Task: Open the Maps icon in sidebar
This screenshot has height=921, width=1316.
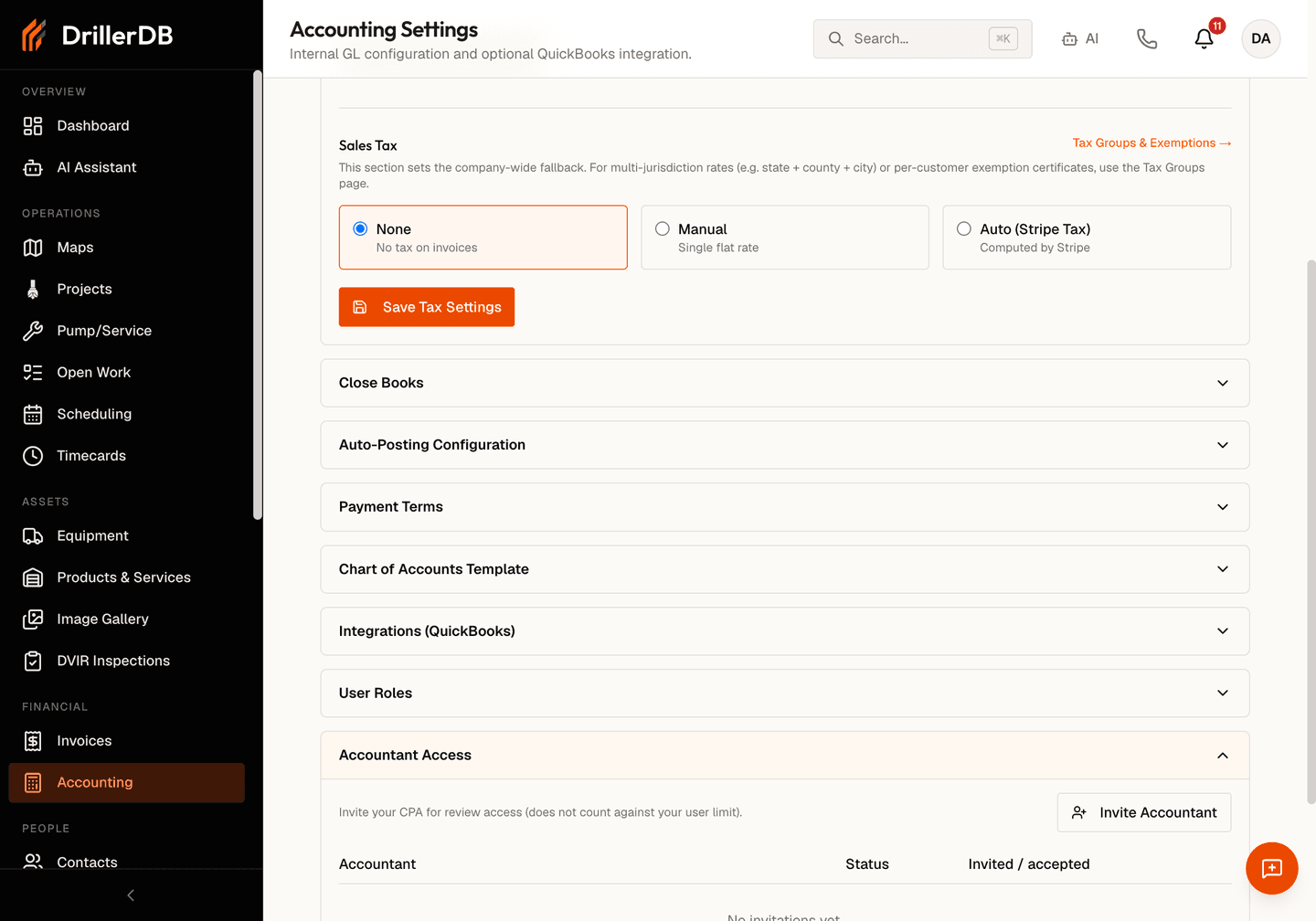Action: [33, 248]
